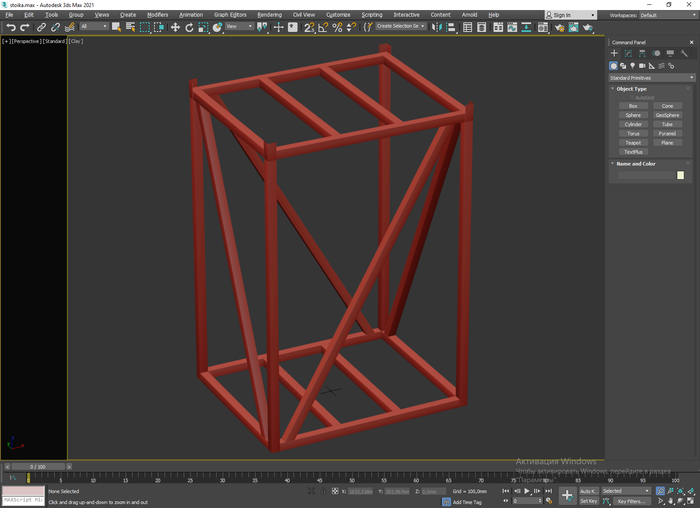Viewport: 700px width, 508px height.
Task: Activate the Select and Link tool
Action: (x=41, y=27)
